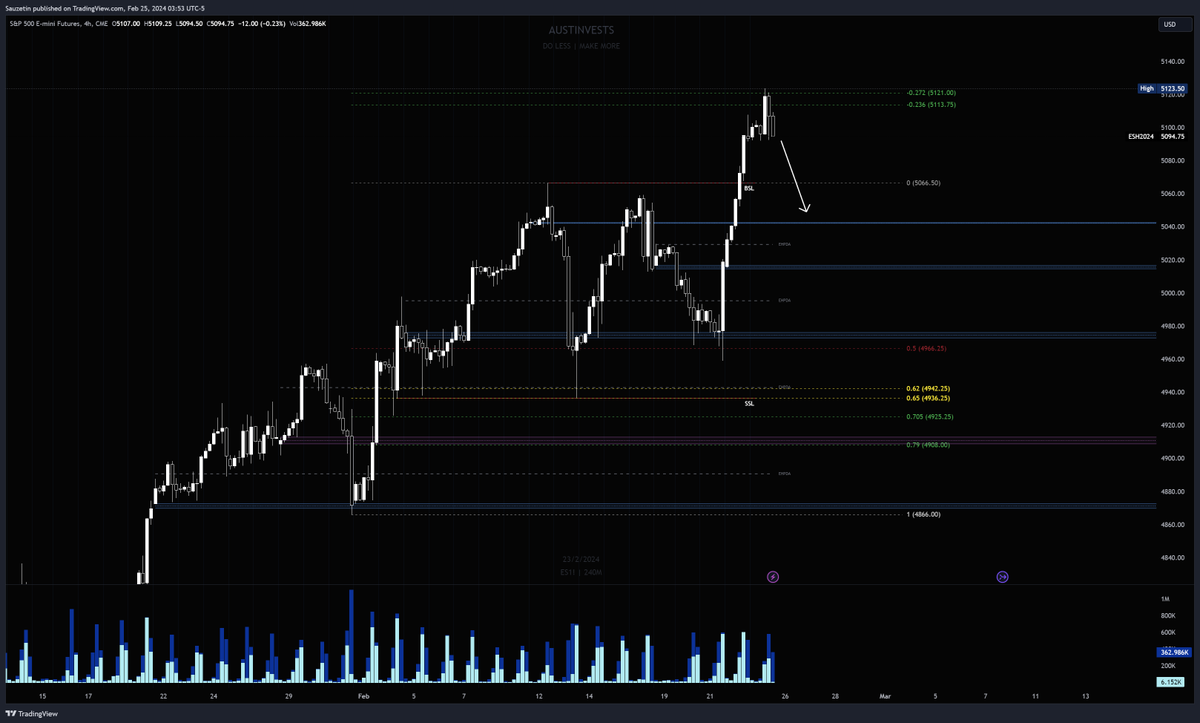Click the Feb date label on time axis
Viewport: 1200px width, 723px height.
tap(363, 694)
